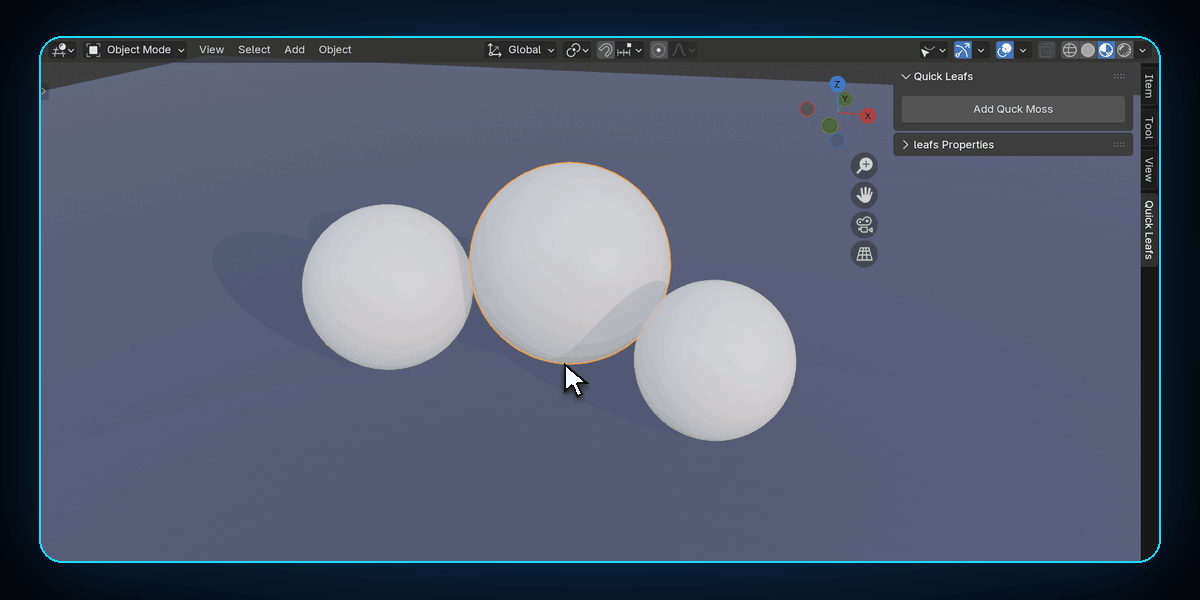Toggle the snapping magnet icon

606,50
